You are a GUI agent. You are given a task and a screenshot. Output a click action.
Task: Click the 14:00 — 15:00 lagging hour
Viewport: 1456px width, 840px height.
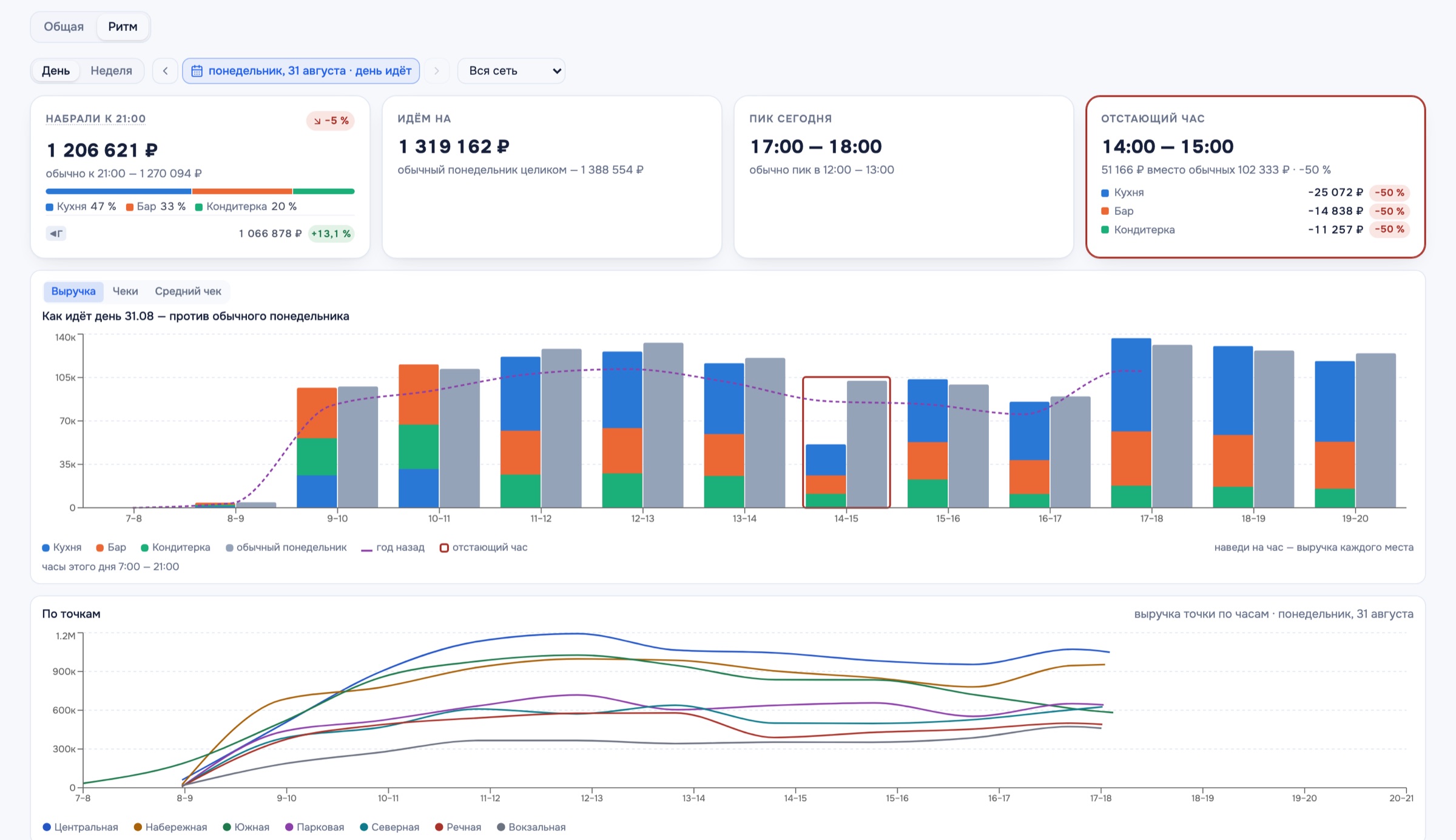click(x=1168, y=146)
